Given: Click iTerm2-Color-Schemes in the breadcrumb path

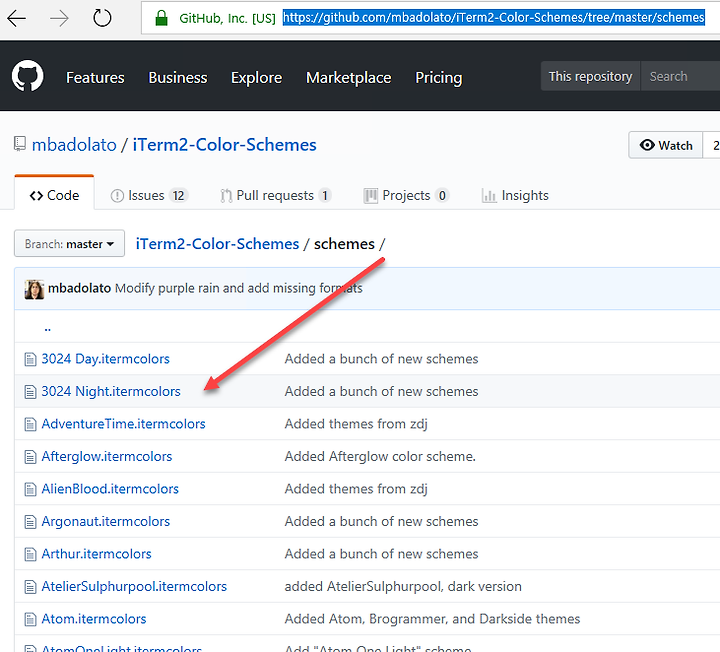Looking at the screenshot, I should point(217,244).
